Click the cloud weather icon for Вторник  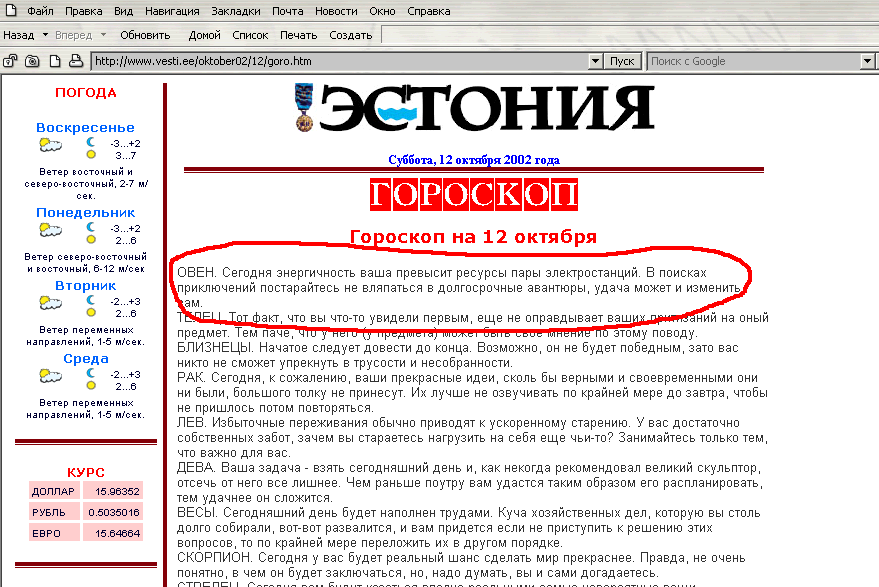tap(50, 303)
